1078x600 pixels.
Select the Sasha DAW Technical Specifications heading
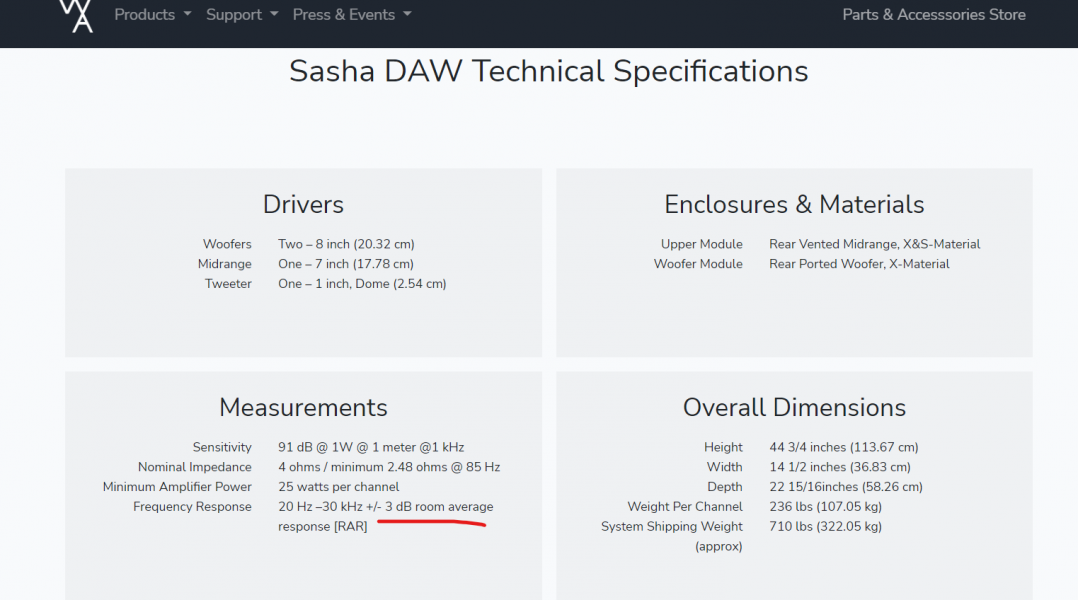coord(549,71)
